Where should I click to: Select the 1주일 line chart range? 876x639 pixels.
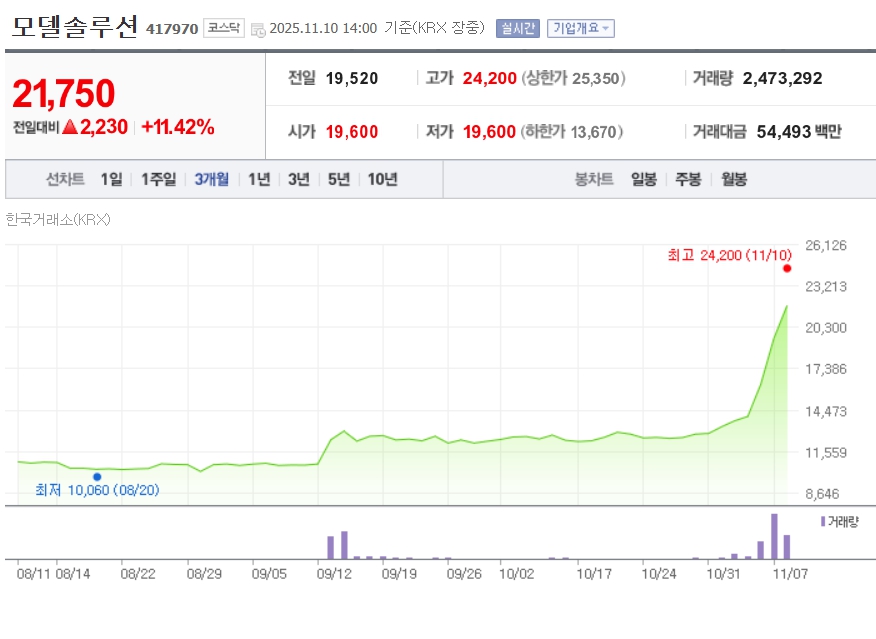tap(158, 180)
